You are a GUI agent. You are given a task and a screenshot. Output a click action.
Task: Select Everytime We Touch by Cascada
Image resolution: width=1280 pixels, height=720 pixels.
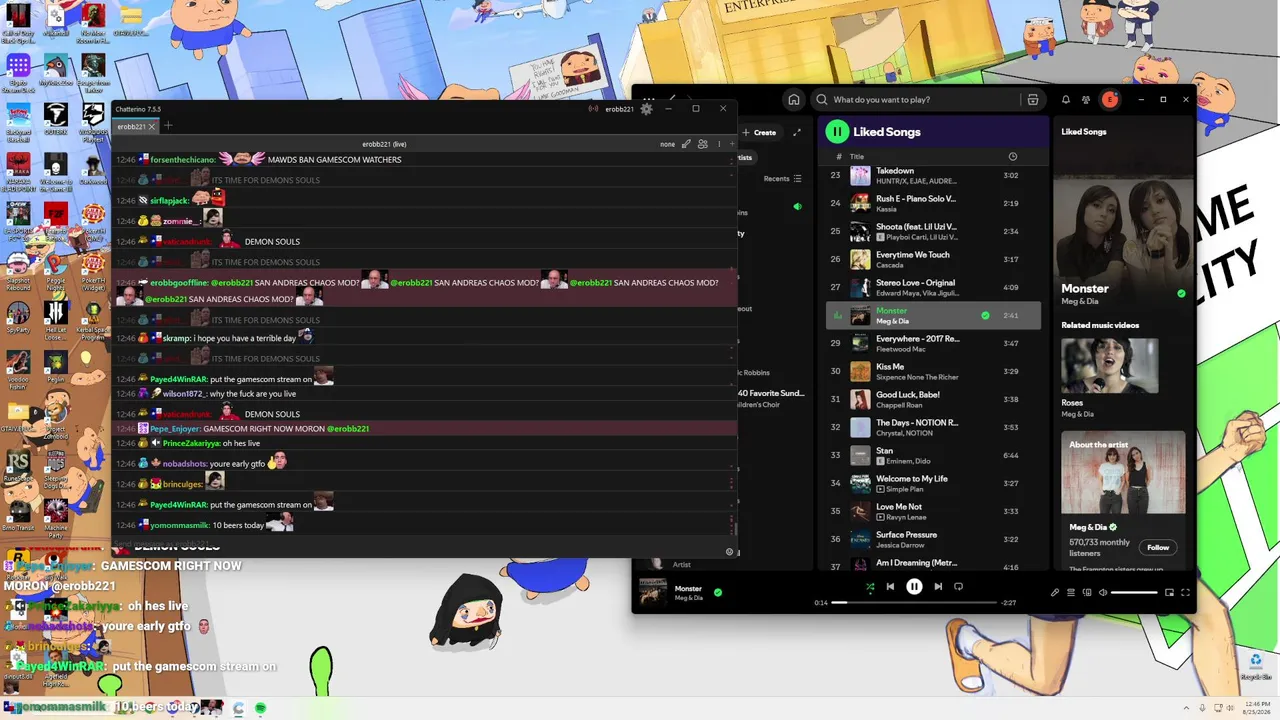point(933,259)
